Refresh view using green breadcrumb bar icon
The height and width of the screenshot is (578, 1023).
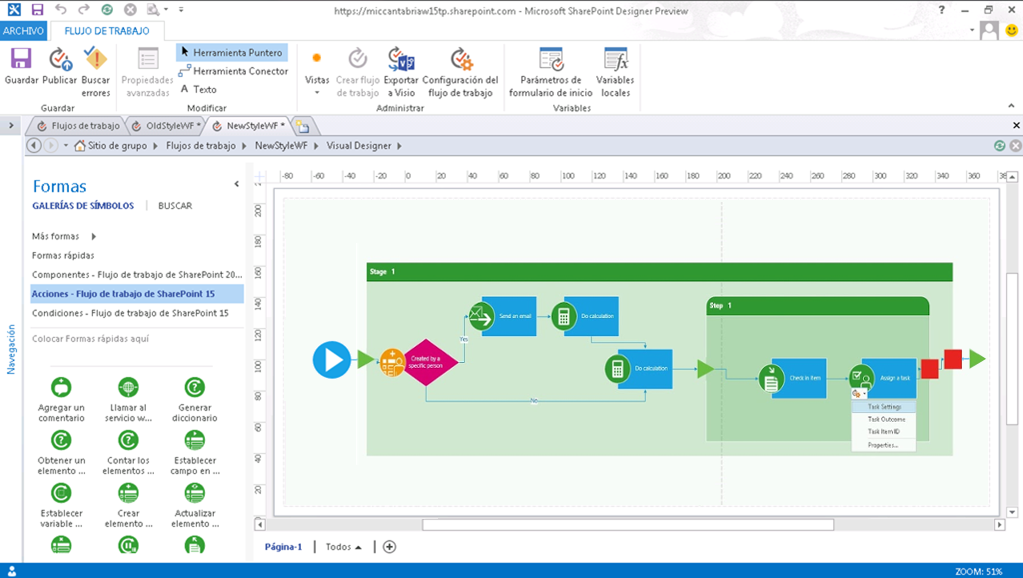[x=1000, y=145]
